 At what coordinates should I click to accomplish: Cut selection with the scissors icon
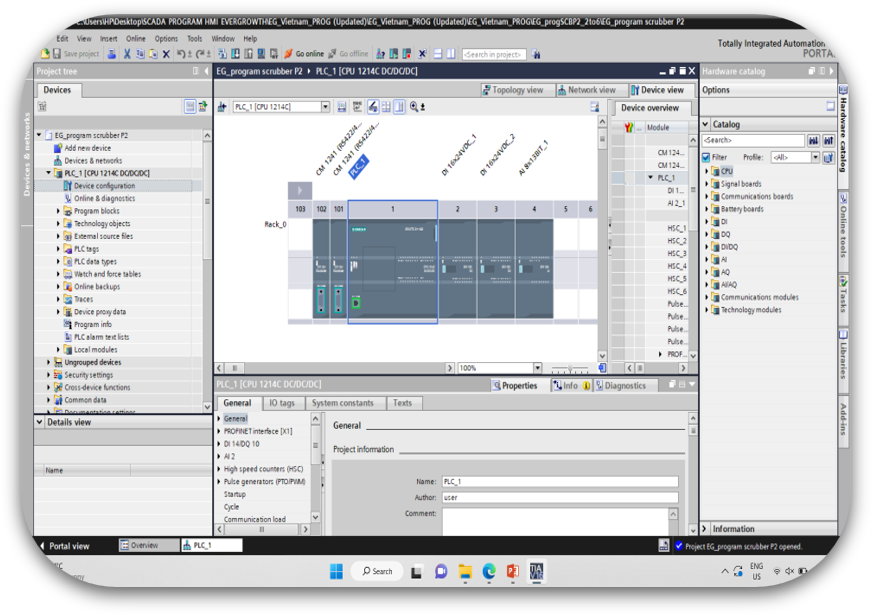coord(127,54)
